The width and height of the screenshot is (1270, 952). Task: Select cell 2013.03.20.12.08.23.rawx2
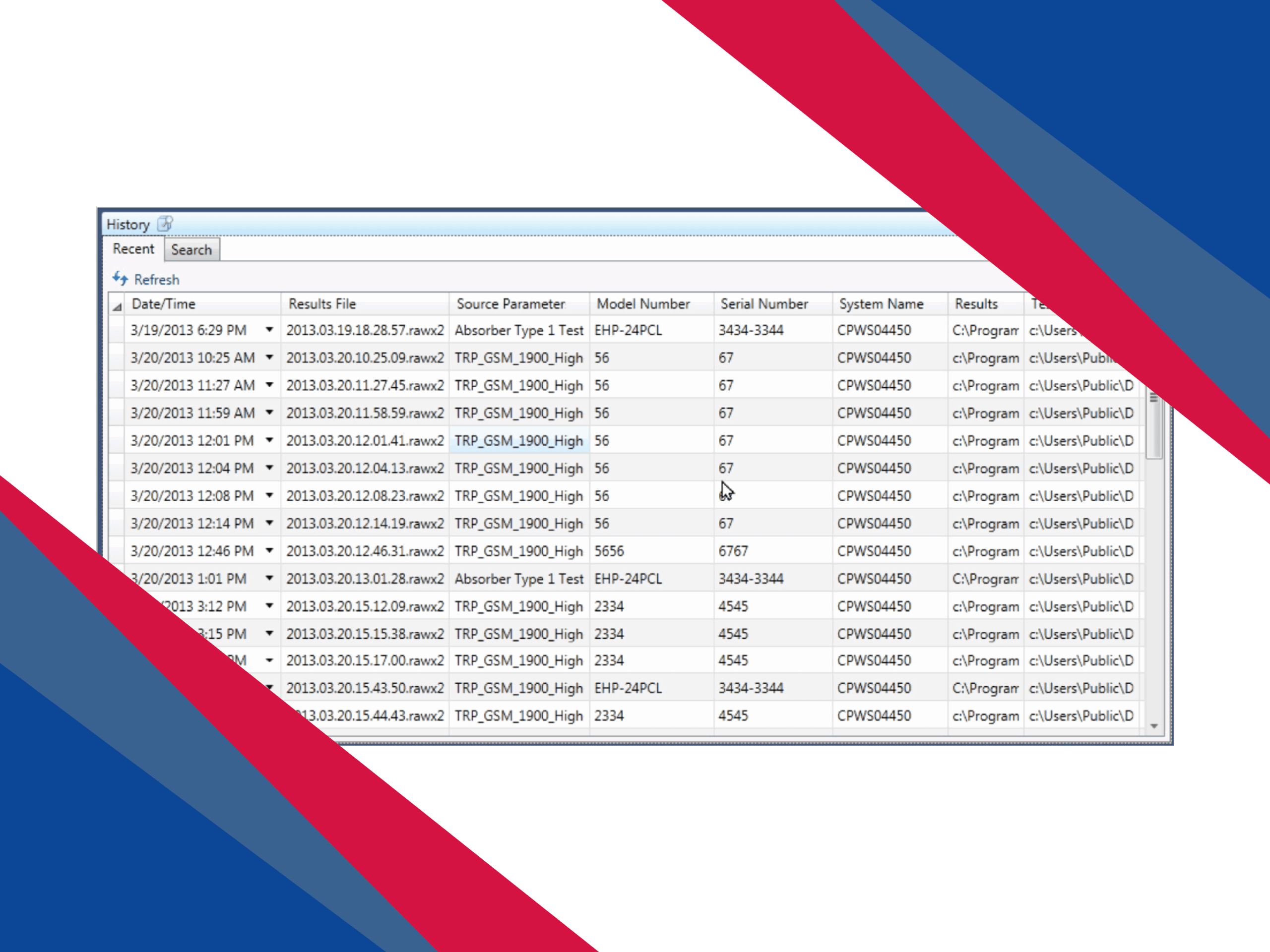click(365, 496)
